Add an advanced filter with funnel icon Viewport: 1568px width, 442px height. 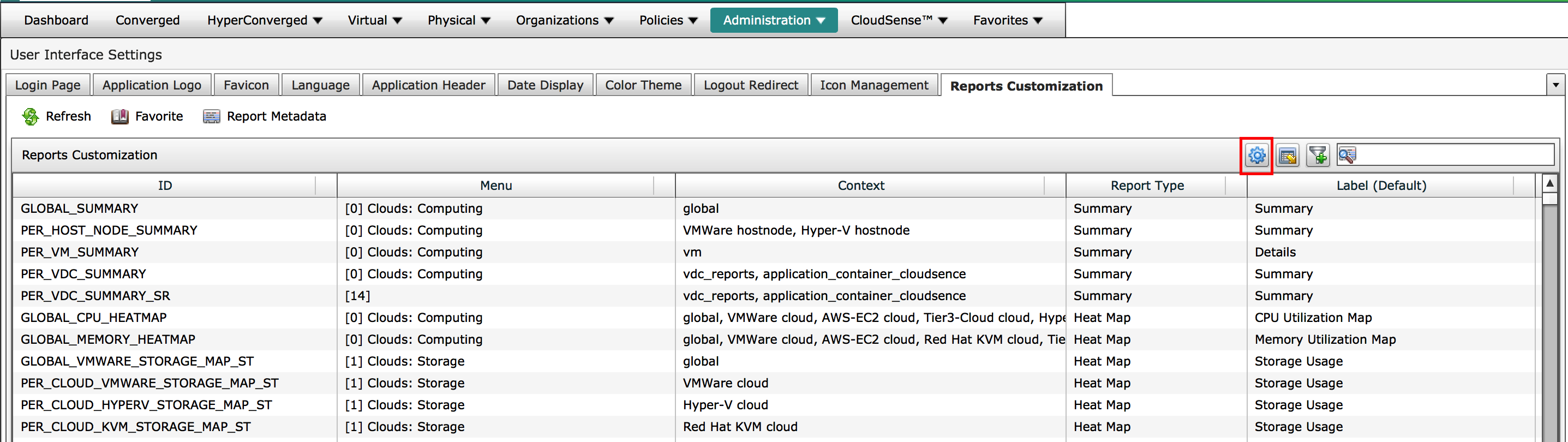click(x=1318, y=156)
